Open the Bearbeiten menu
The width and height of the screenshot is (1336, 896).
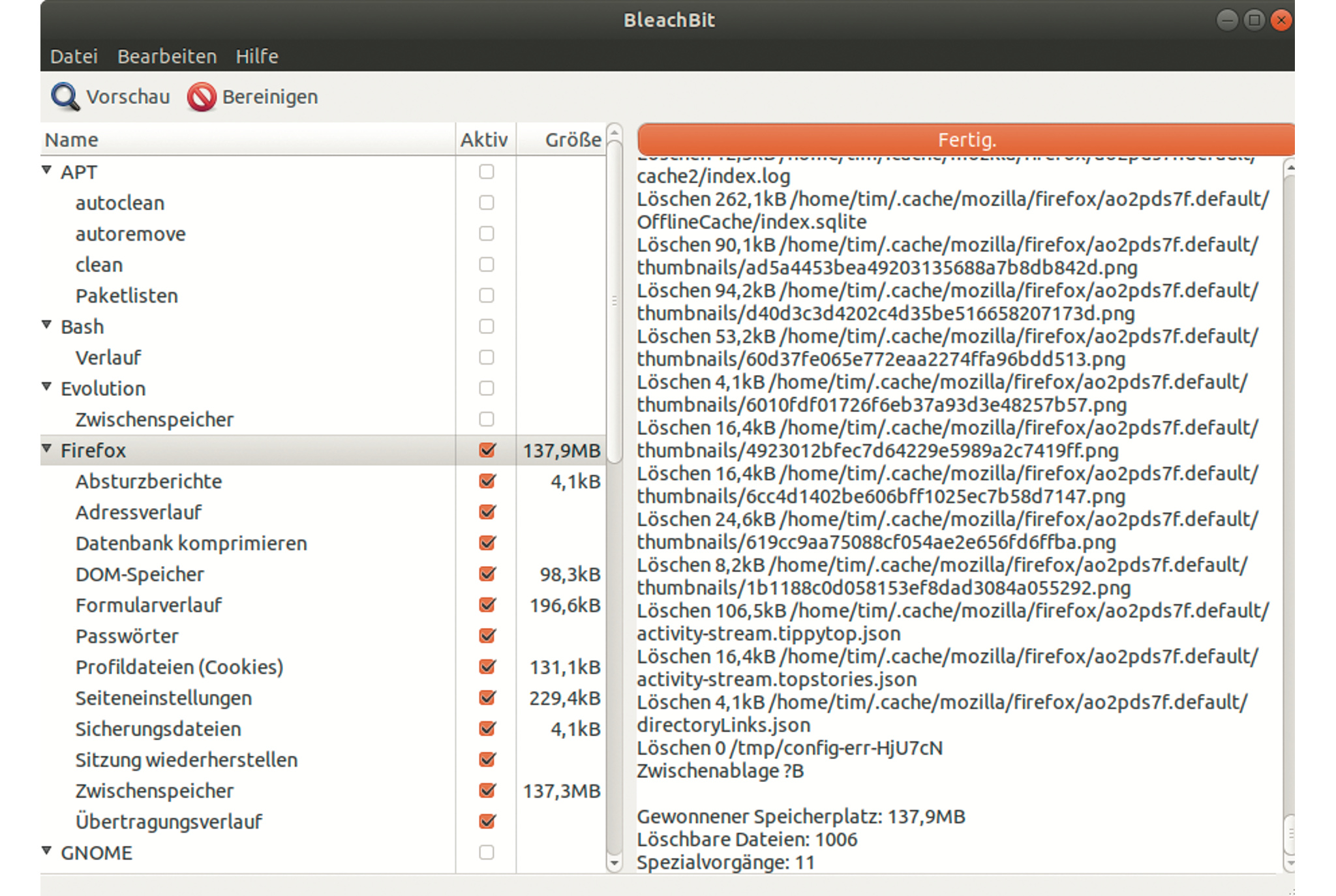point(167,57)
